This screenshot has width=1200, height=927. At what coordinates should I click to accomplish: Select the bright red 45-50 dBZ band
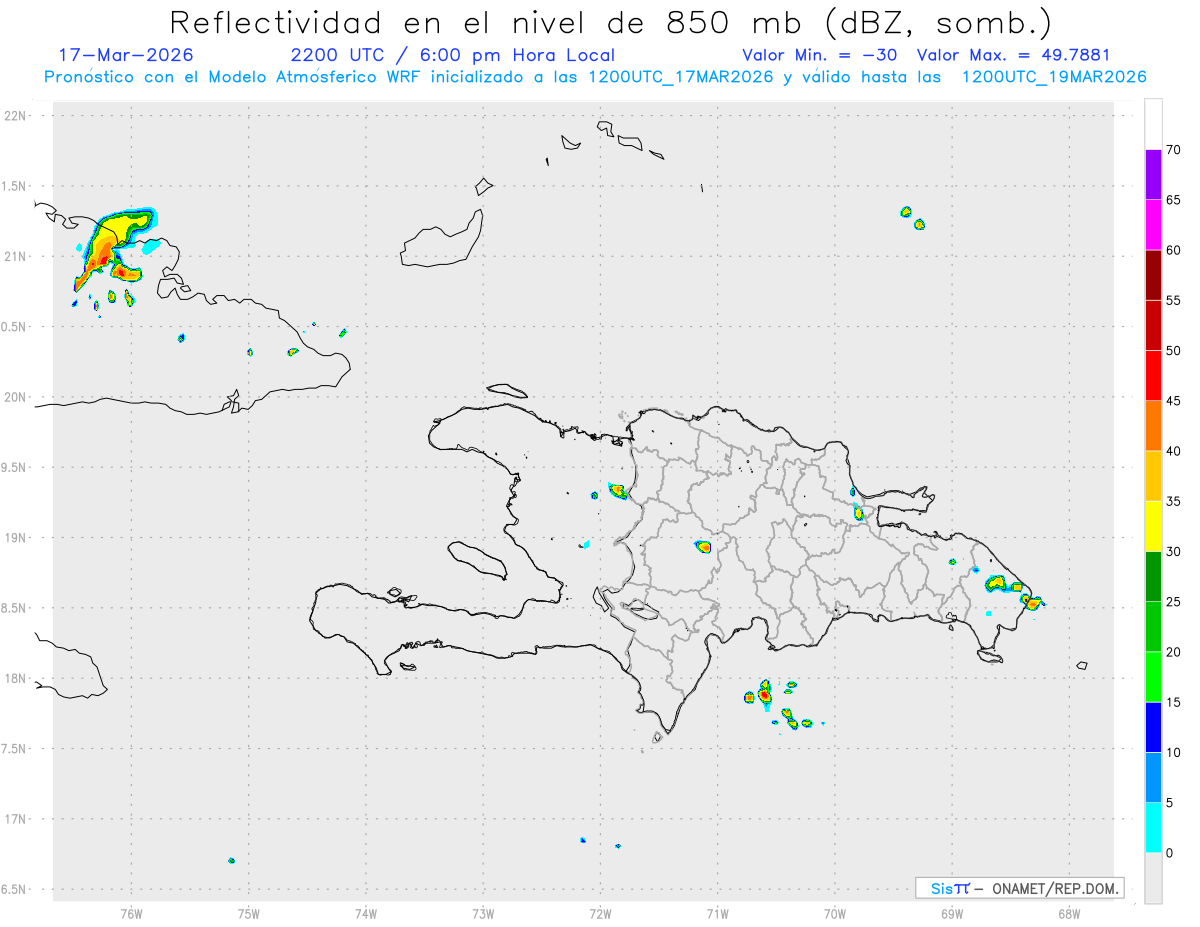coord(1153,376)
